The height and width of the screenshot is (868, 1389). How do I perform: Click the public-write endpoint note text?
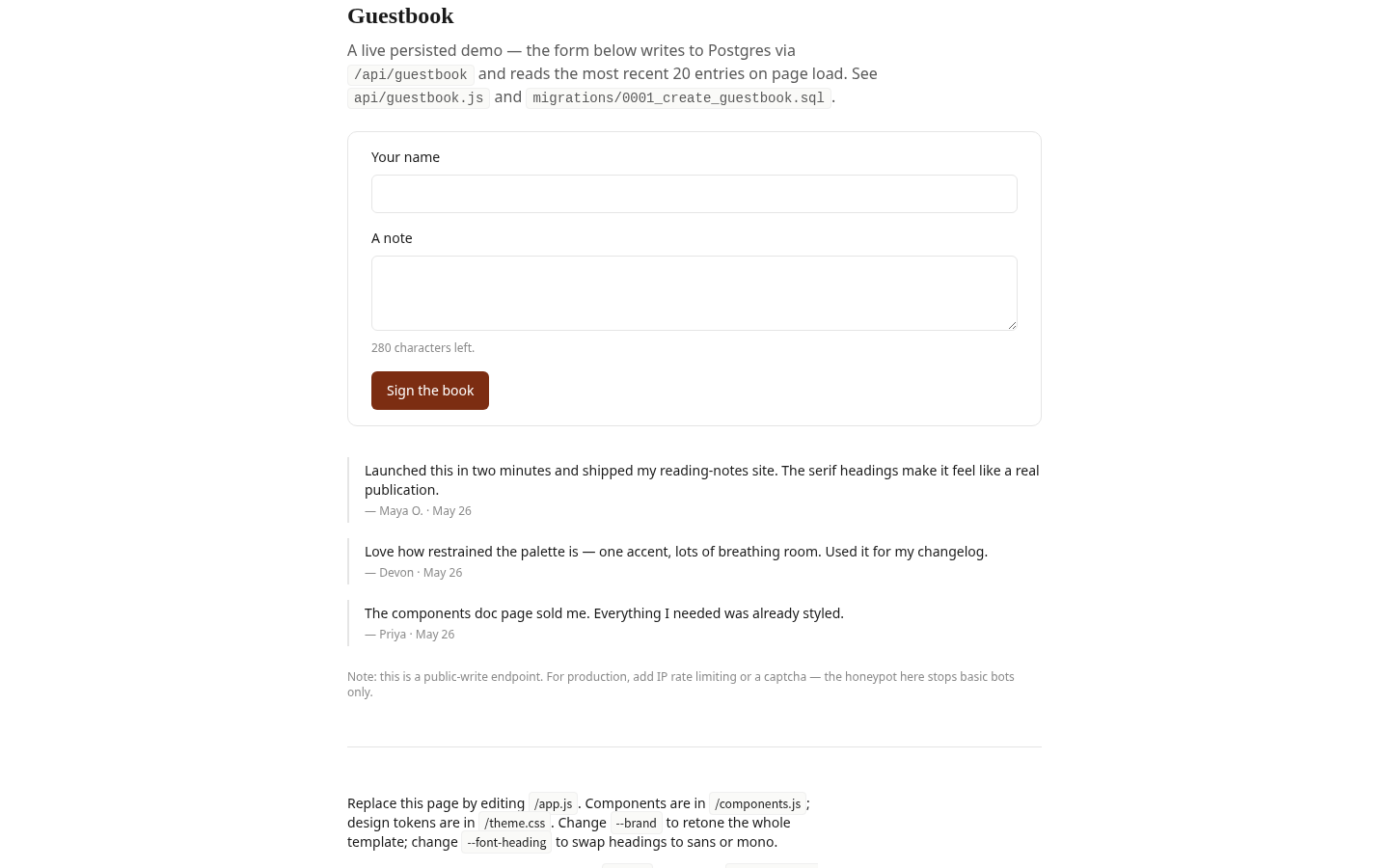pos(681,684)
